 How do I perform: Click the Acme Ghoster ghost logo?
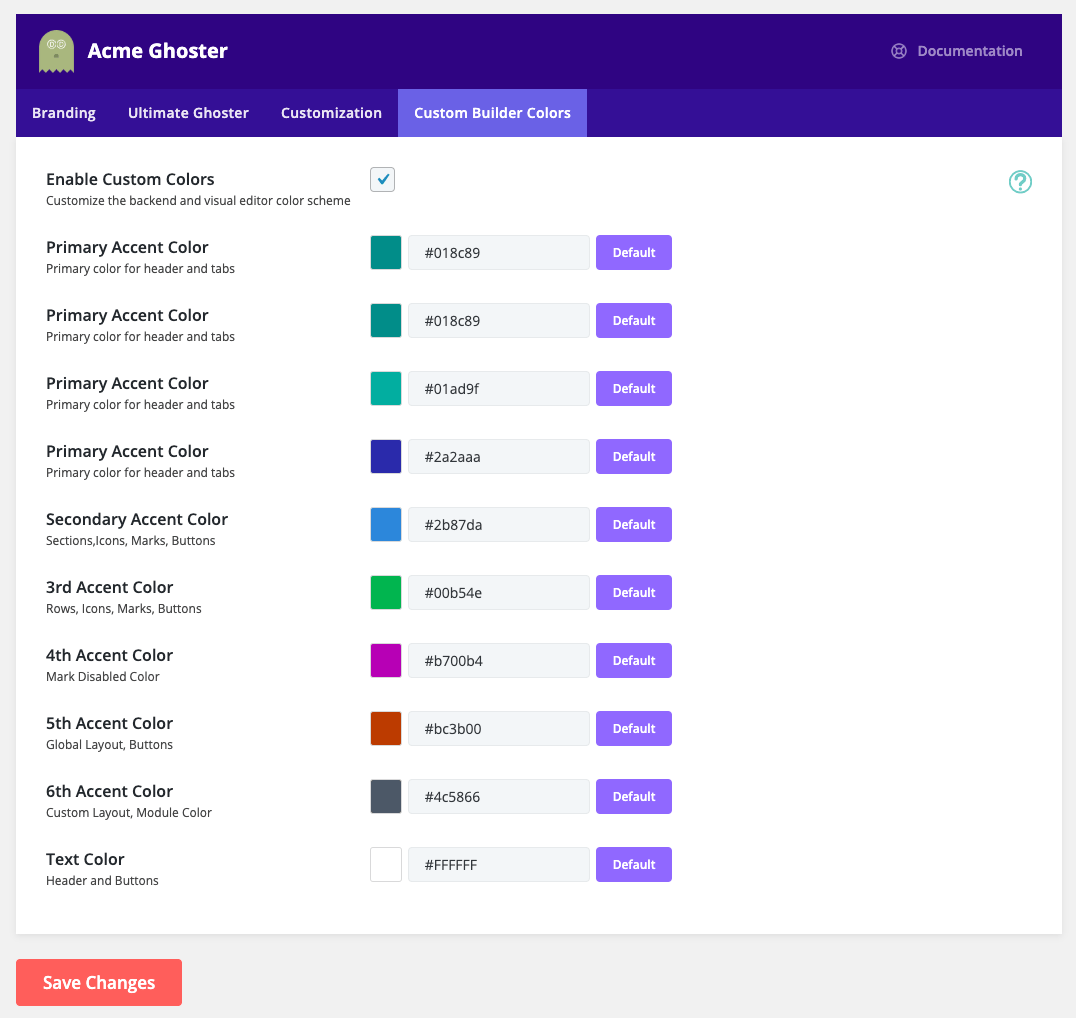coord(56,51)
